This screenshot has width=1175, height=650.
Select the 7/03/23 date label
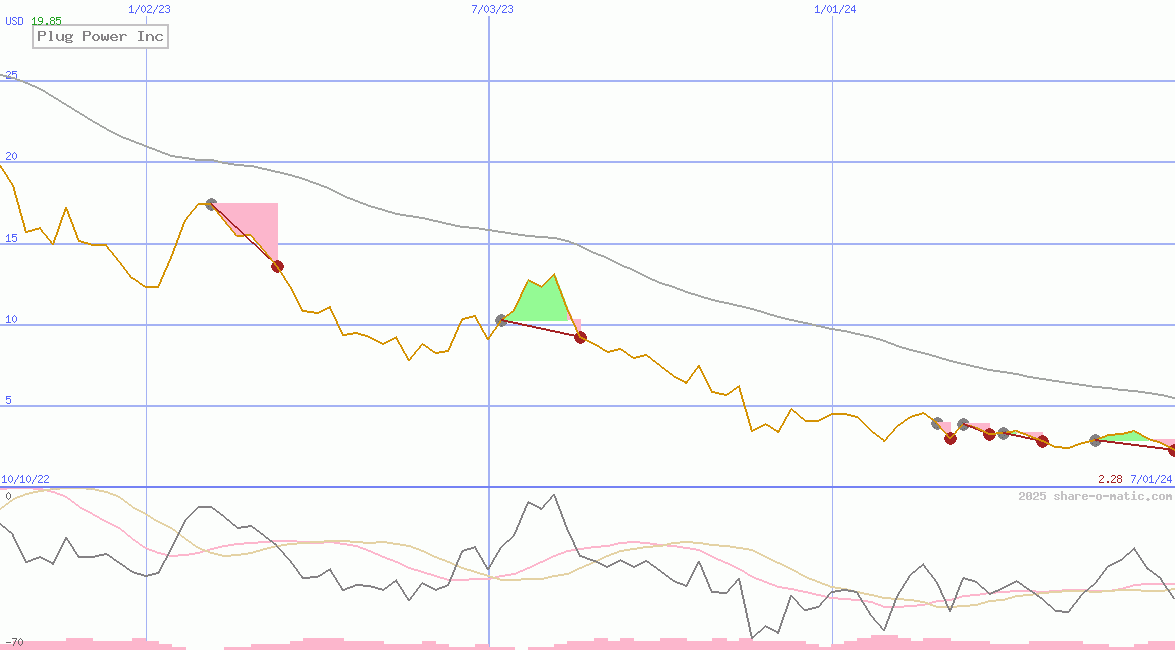[492, 9]
